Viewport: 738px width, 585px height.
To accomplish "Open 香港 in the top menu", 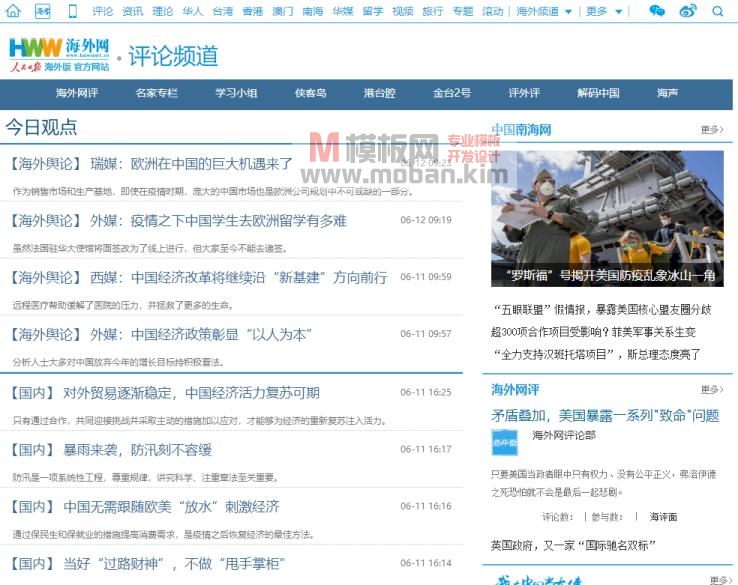I will [x=253, y=11].
